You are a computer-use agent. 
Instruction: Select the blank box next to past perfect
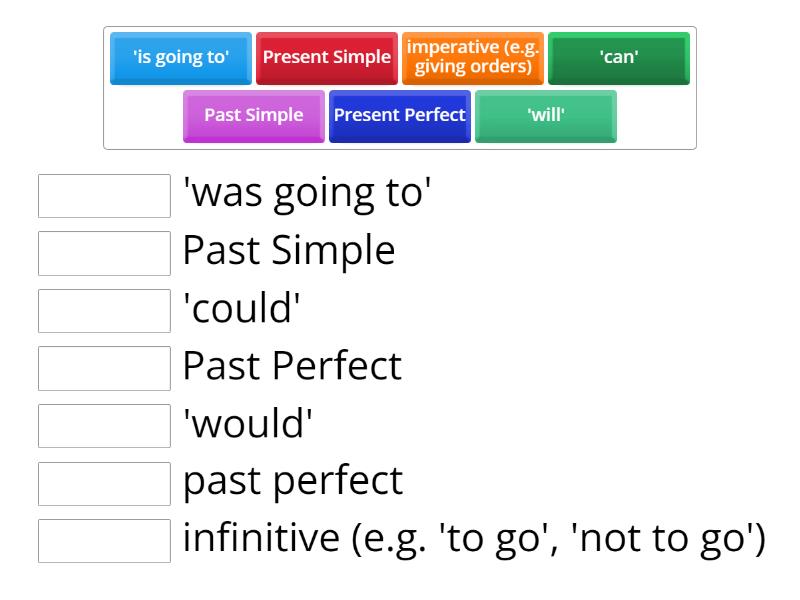[104, 484]
